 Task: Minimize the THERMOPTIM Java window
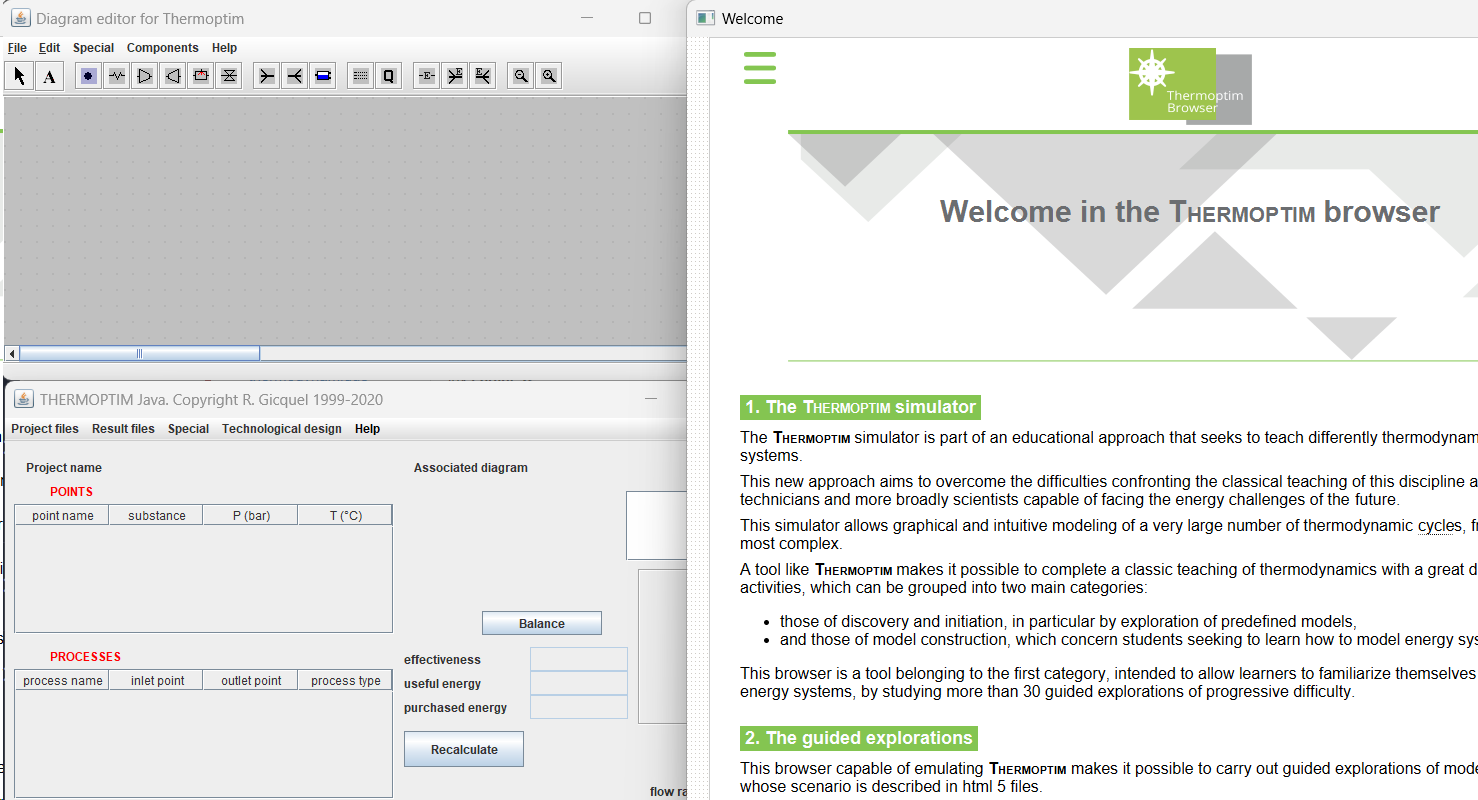(651, 399)
